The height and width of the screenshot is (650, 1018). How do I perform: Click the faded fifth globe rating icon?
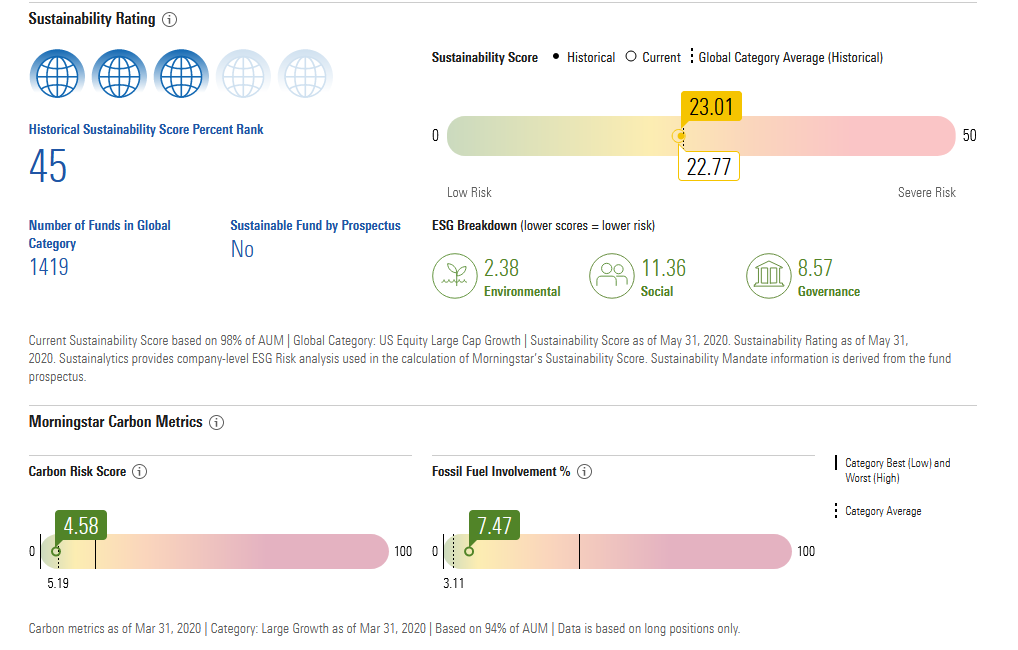click(305, 74)
